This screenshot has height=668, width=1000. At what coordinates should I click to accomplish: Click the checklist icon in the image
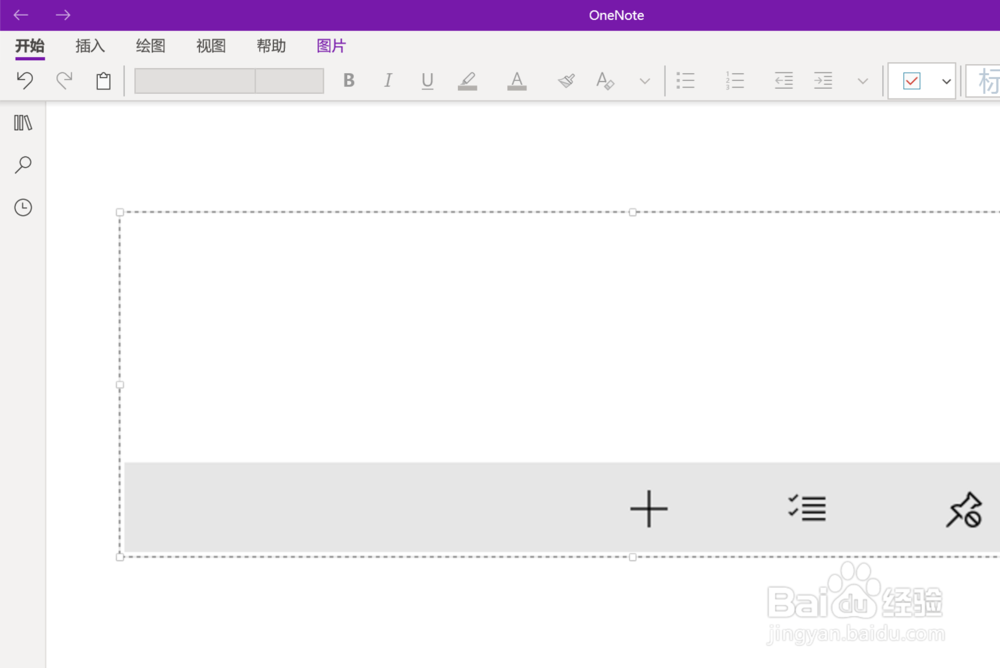point(807,508)
